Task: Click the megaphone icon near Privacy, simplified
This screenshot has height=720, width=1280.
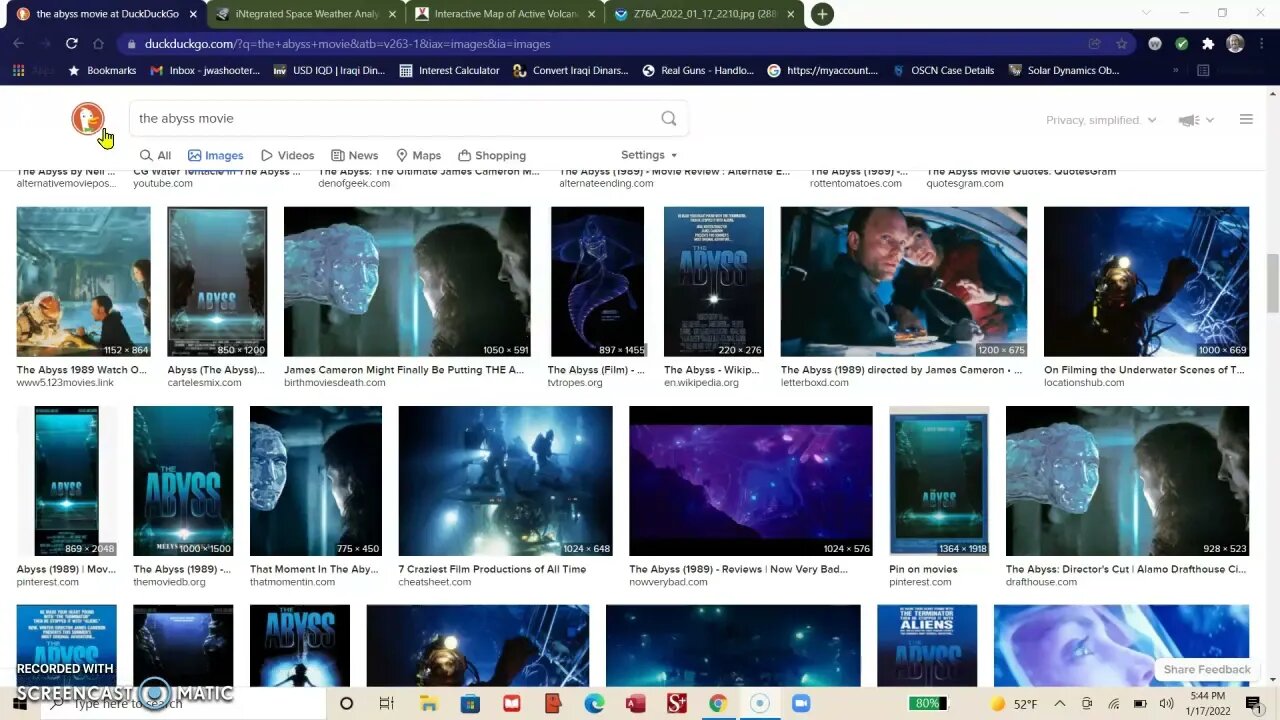Action: point(1188,120)
